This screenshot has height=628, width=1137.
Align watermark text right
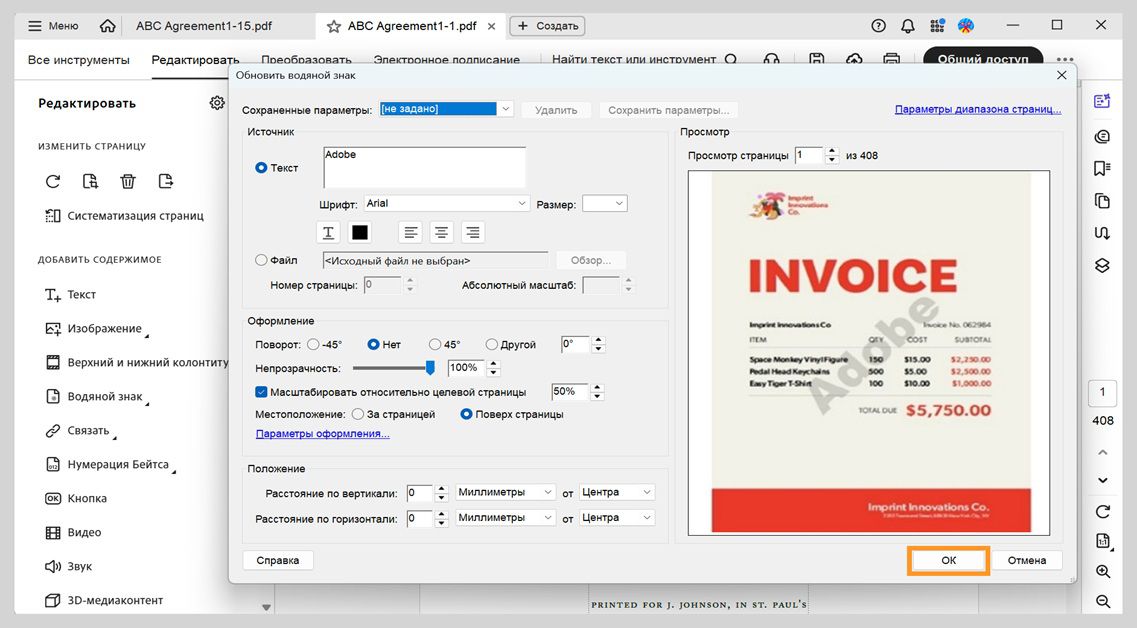point(473,232)
